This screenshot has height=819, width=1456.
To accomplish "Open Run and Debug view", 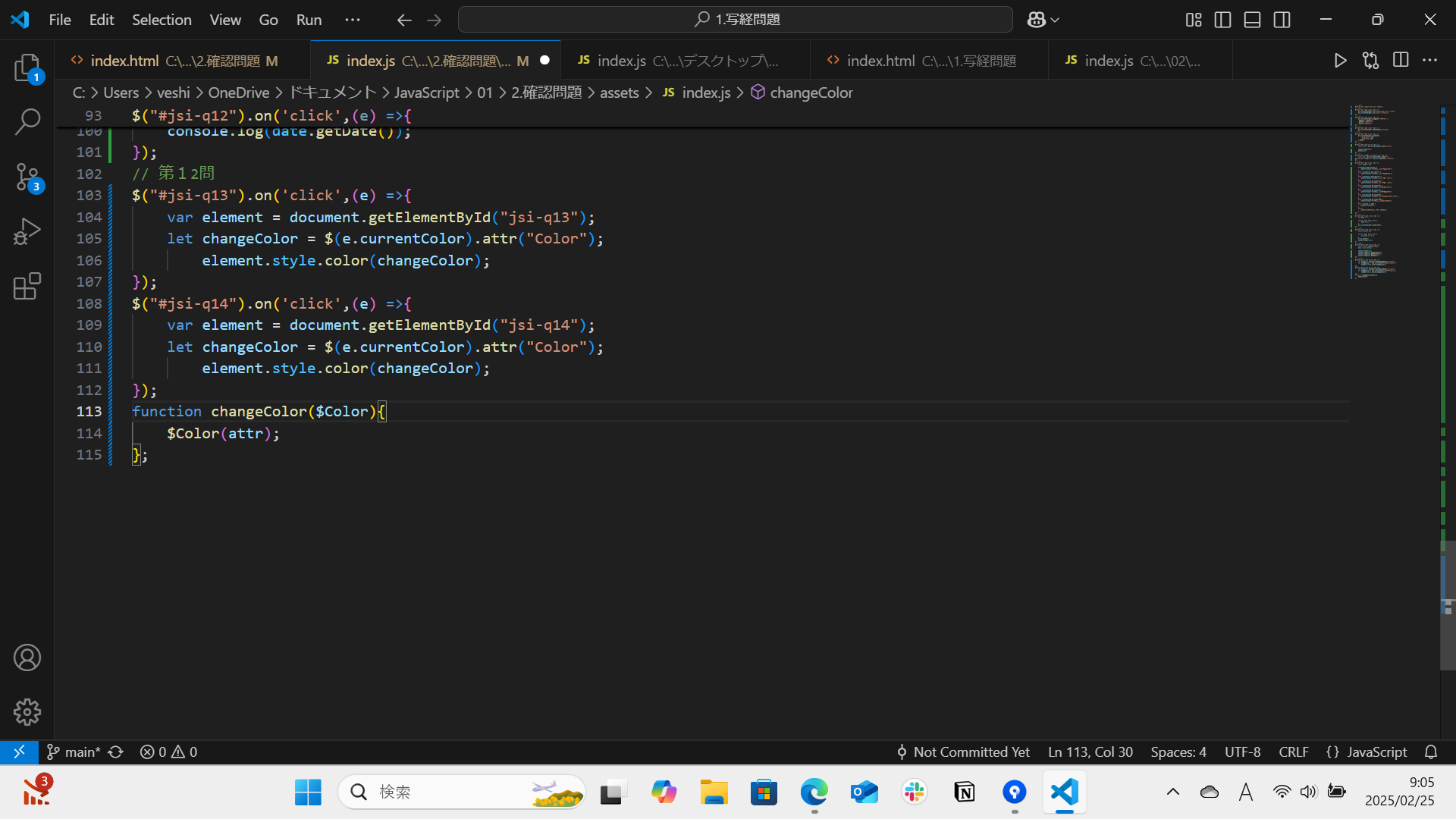I will 27,231.
